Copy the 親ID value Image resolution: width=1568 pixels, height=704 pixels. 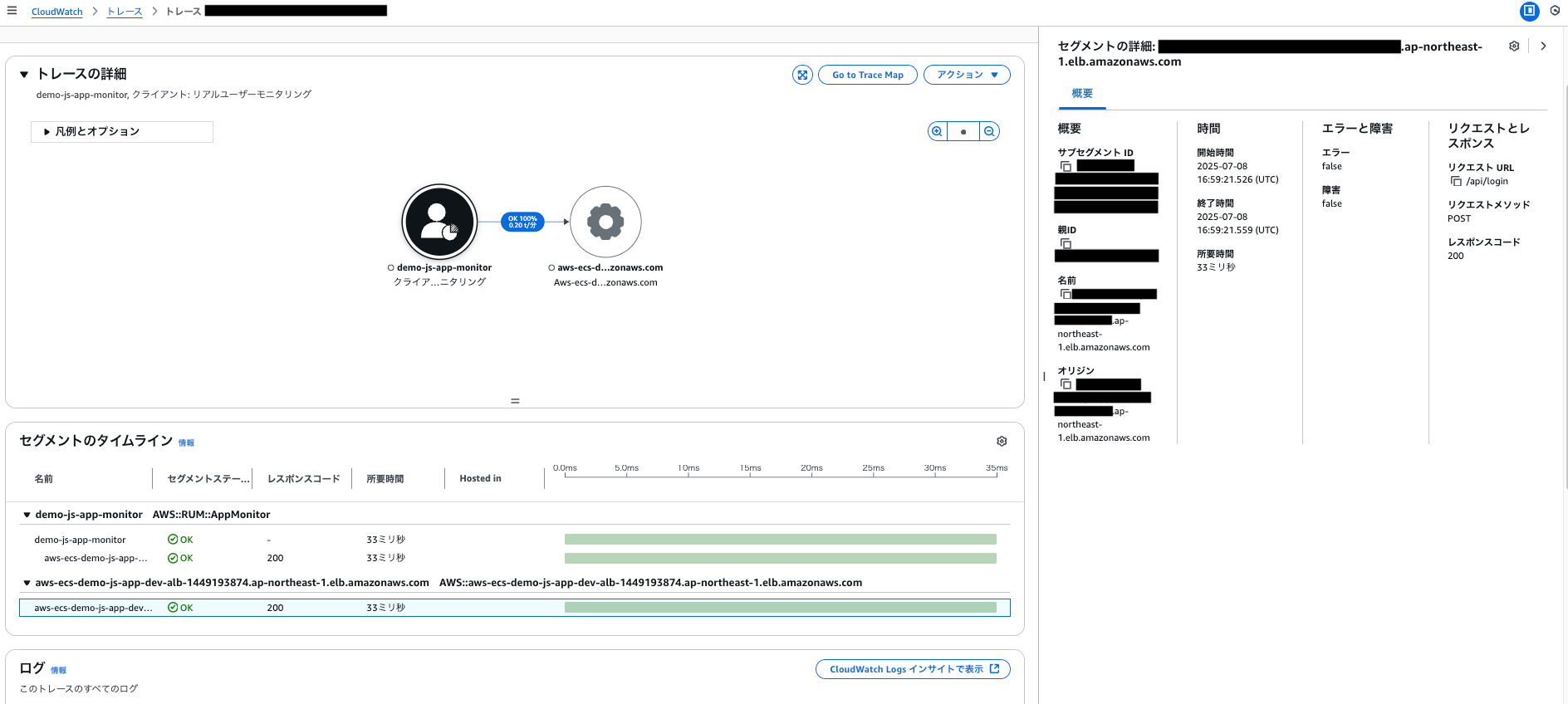pos(1066,243)
